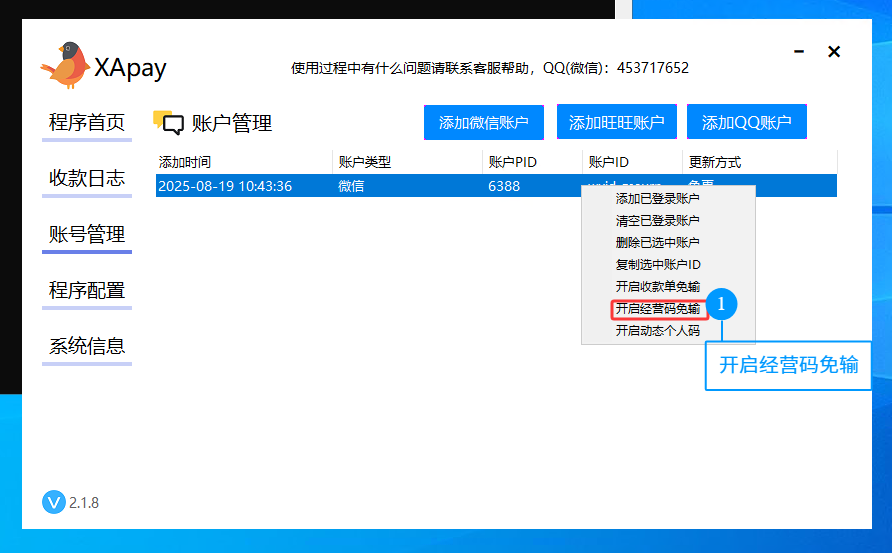The width and height of the screenshot is (892, 553).
Task: Click the blue V version icon
Action: [54, 502]
